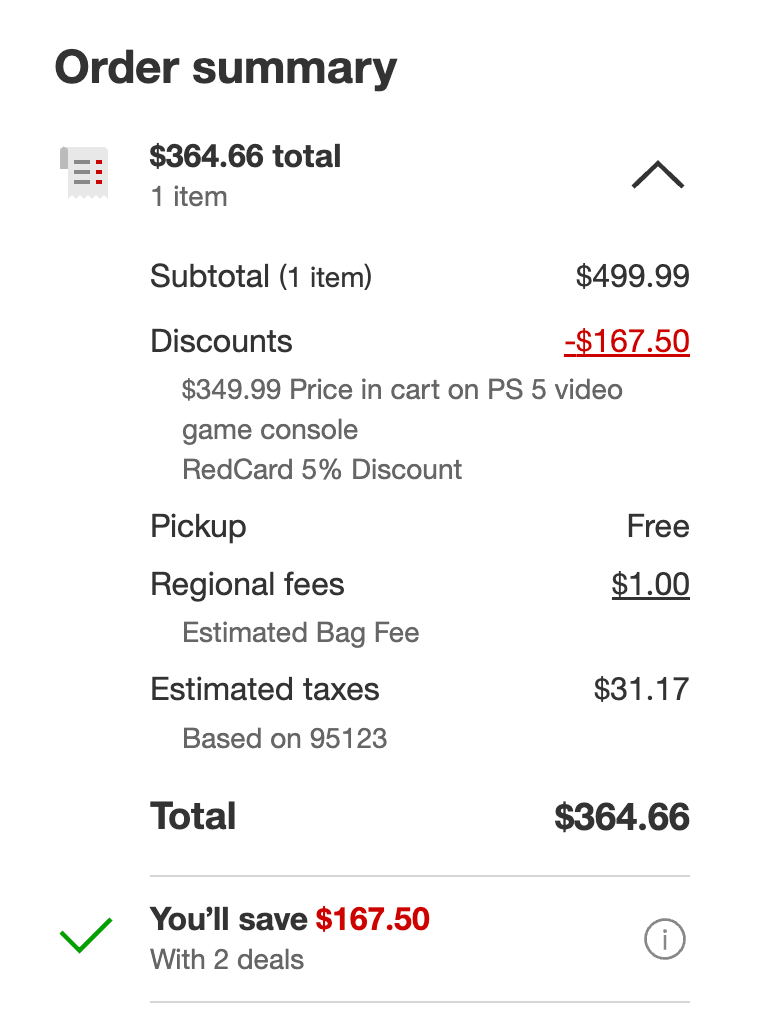Collapse the order summary with the chevron

click(657, 176)
